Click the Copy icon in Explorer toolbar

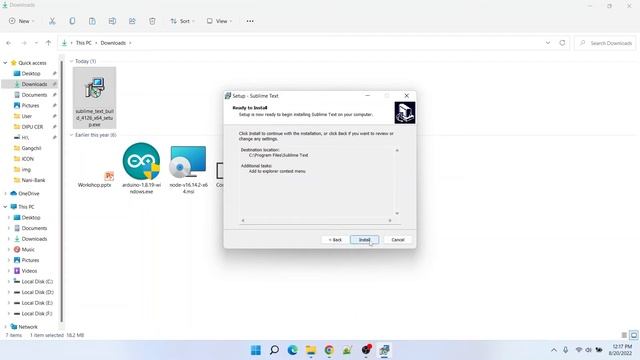72,21
